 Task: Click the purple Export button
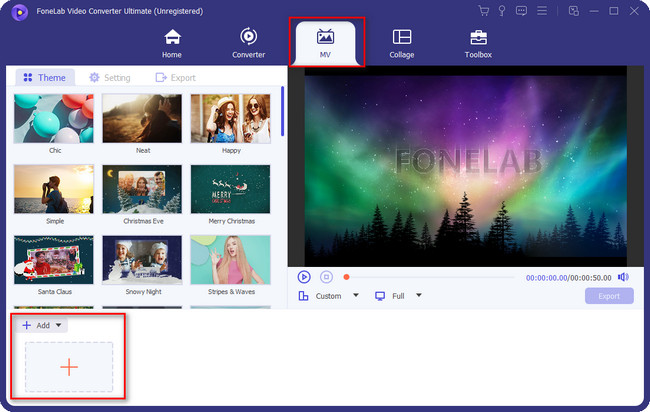609,296
